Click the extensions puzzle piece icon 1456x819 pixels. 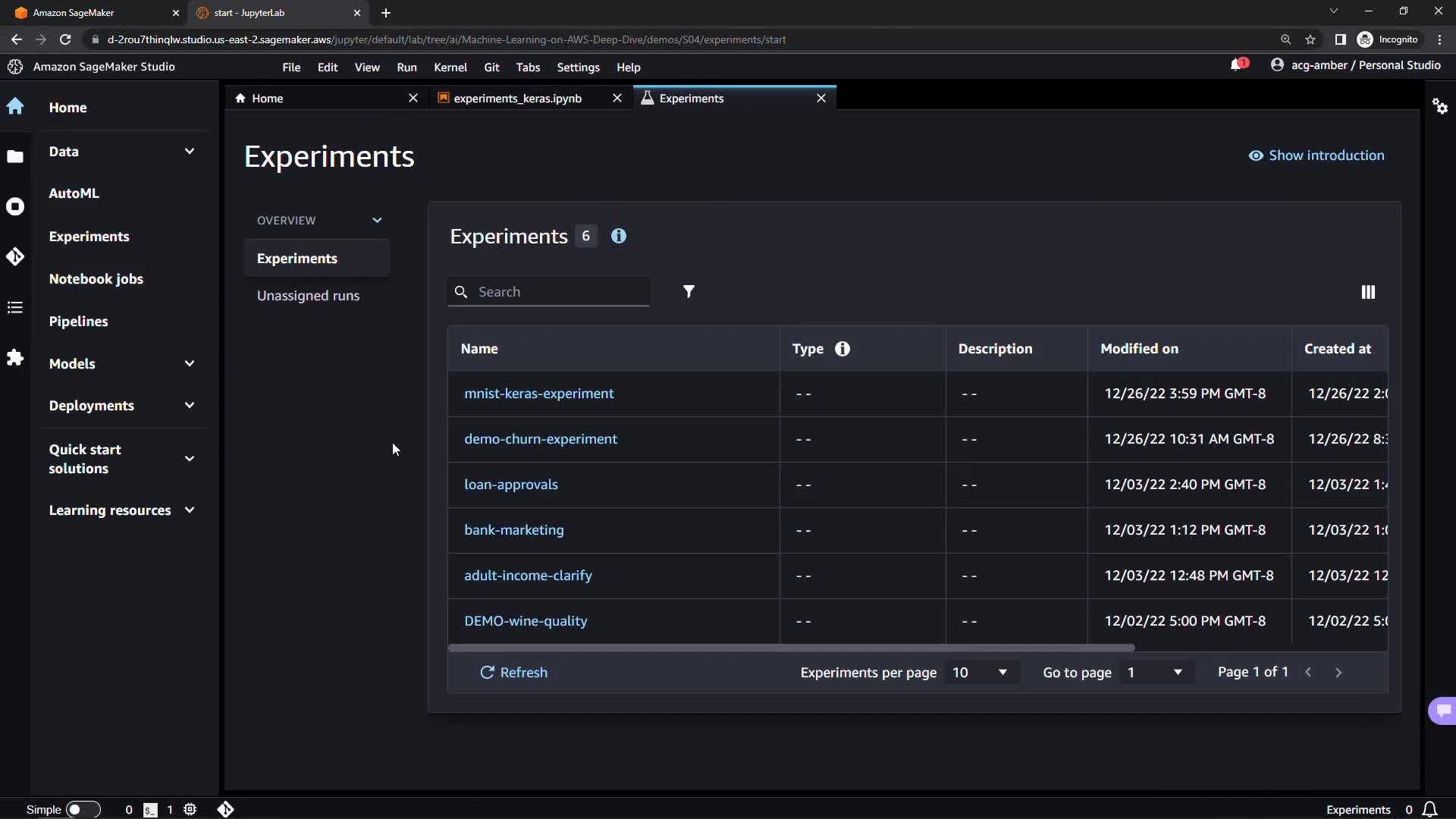[15, 357]
